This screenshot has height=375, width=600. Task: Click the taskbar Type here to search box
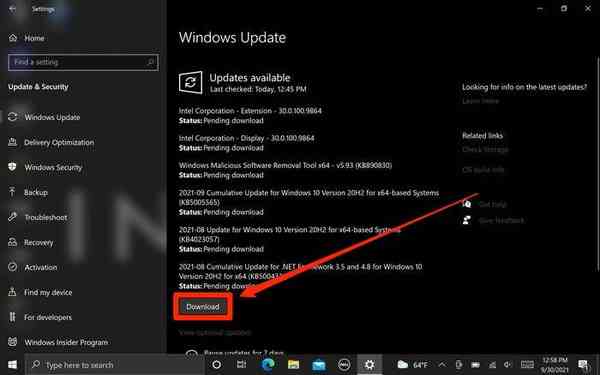pos(115,365)
